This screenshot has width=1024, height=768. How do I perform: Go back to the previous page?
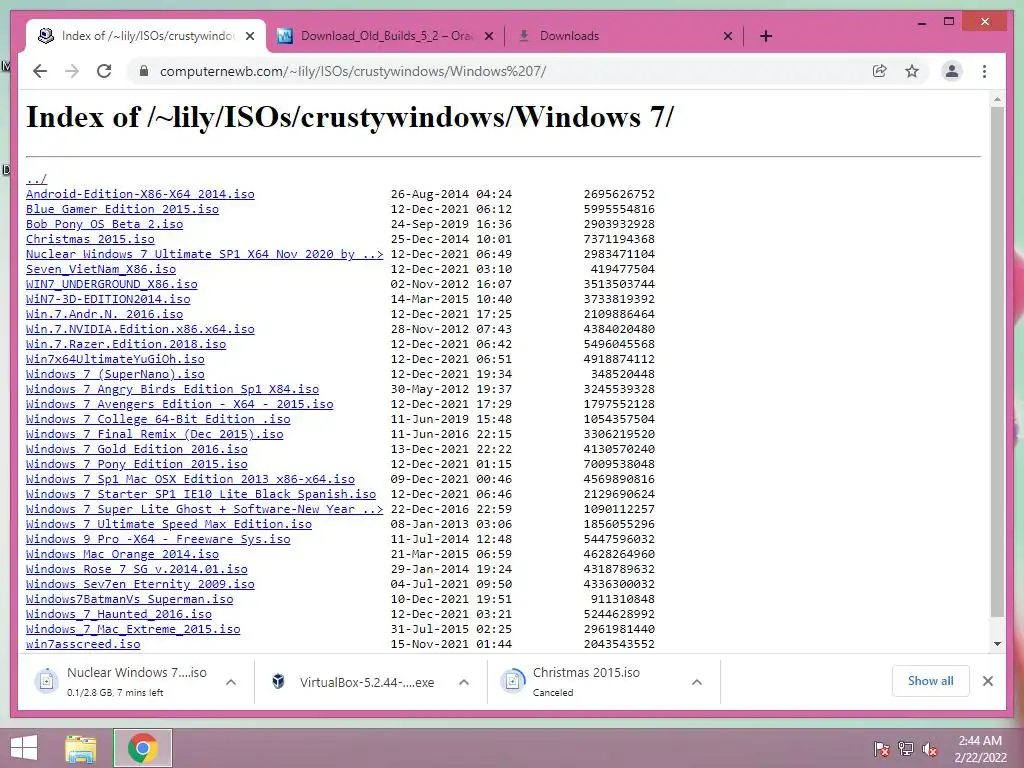[40, 71]
